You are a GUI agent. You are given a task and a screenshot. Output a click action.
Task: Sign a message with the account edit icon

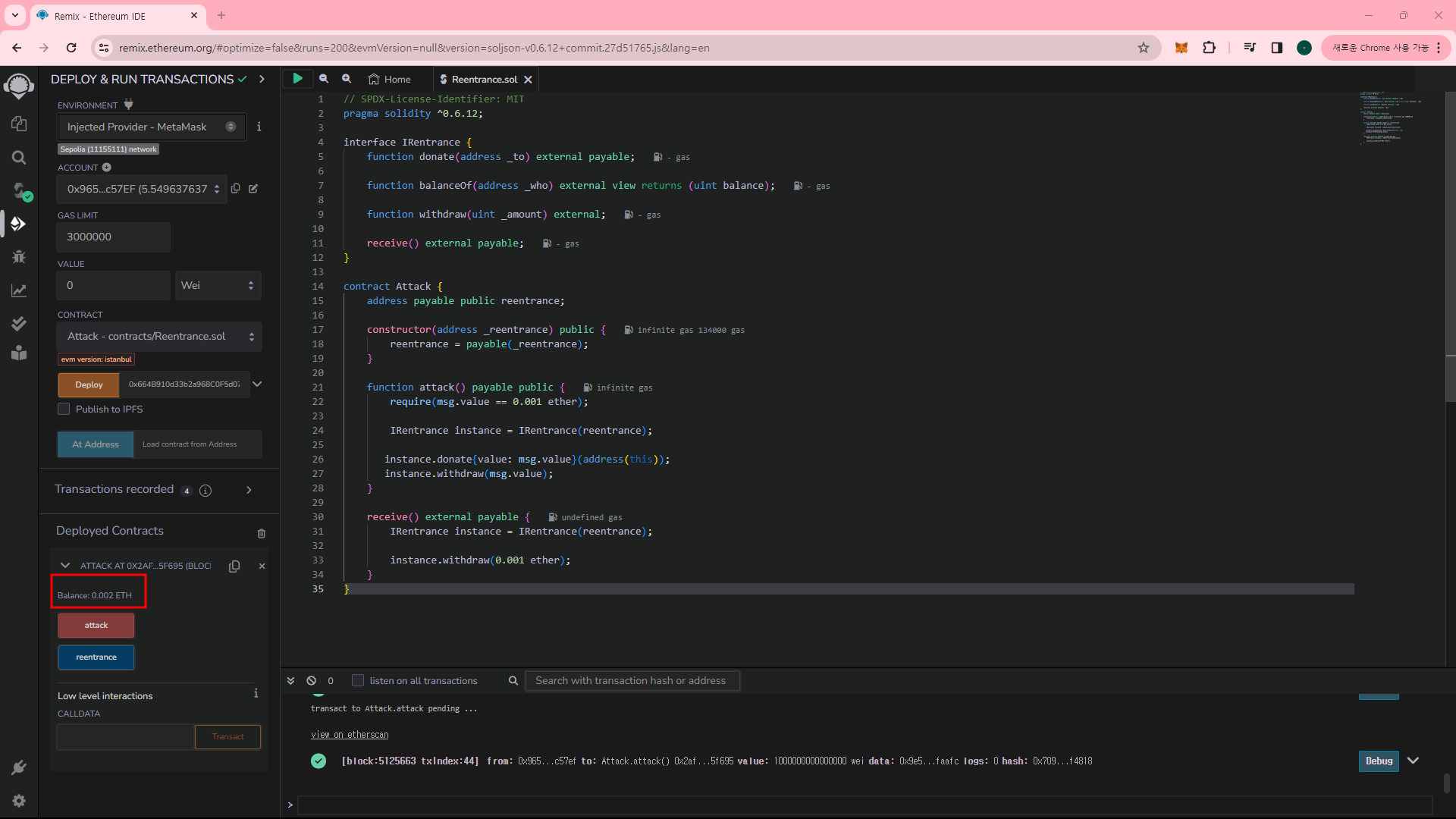point(253,188)
